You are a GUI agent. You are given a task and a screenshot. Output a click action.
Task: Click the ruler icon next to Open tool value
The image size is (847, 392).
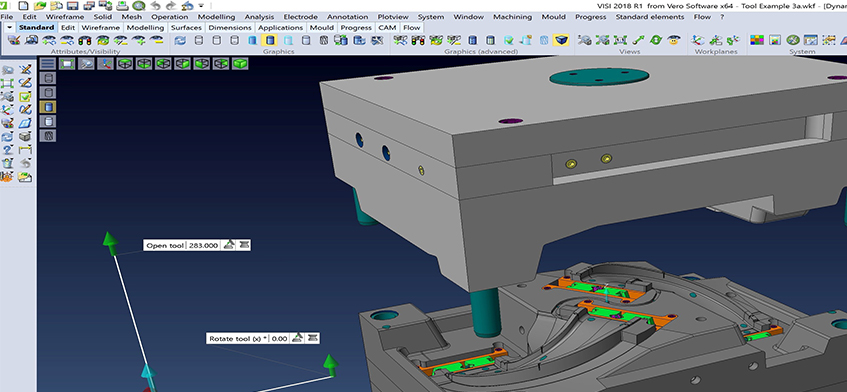tap(228, 245)
